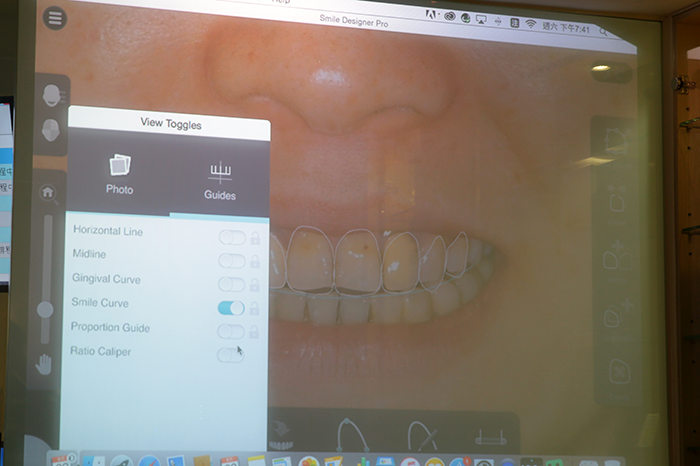Click the Midline label
This screenshot has width=700, height=466.
click(x=89, y=254)
